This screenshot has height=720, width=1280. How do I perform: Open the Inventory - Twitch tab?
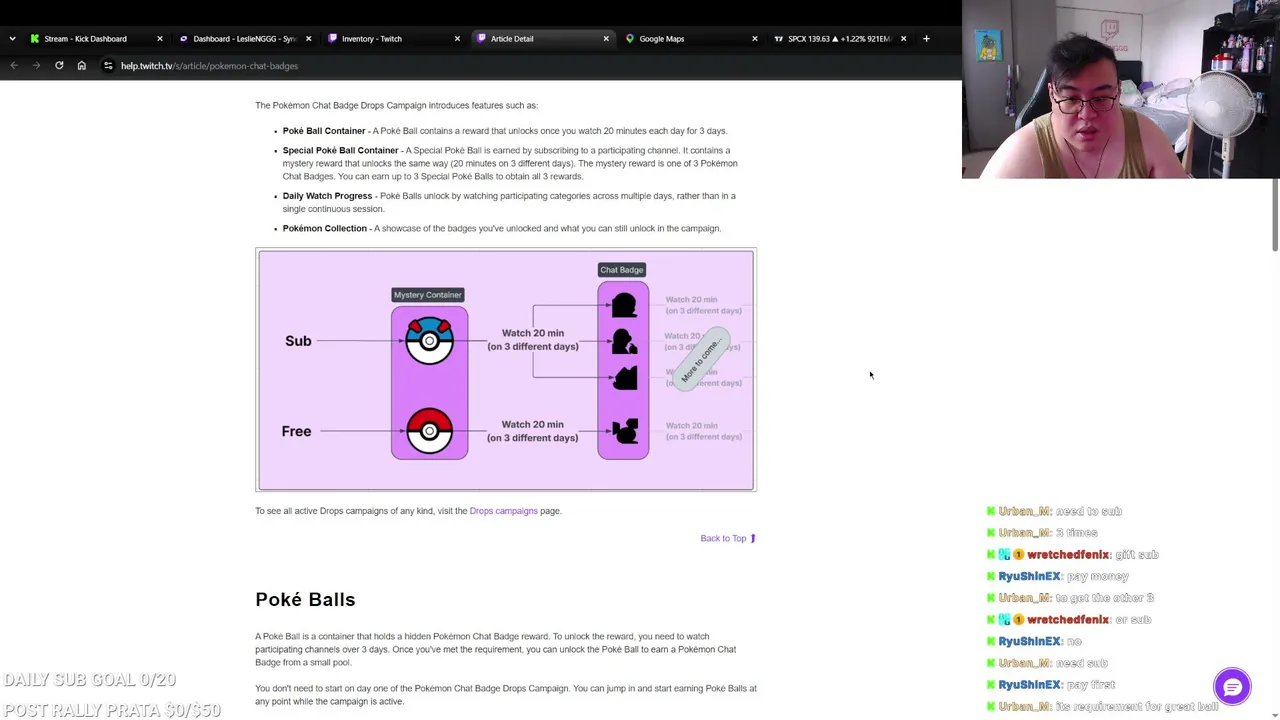click(x=392, y=39)
